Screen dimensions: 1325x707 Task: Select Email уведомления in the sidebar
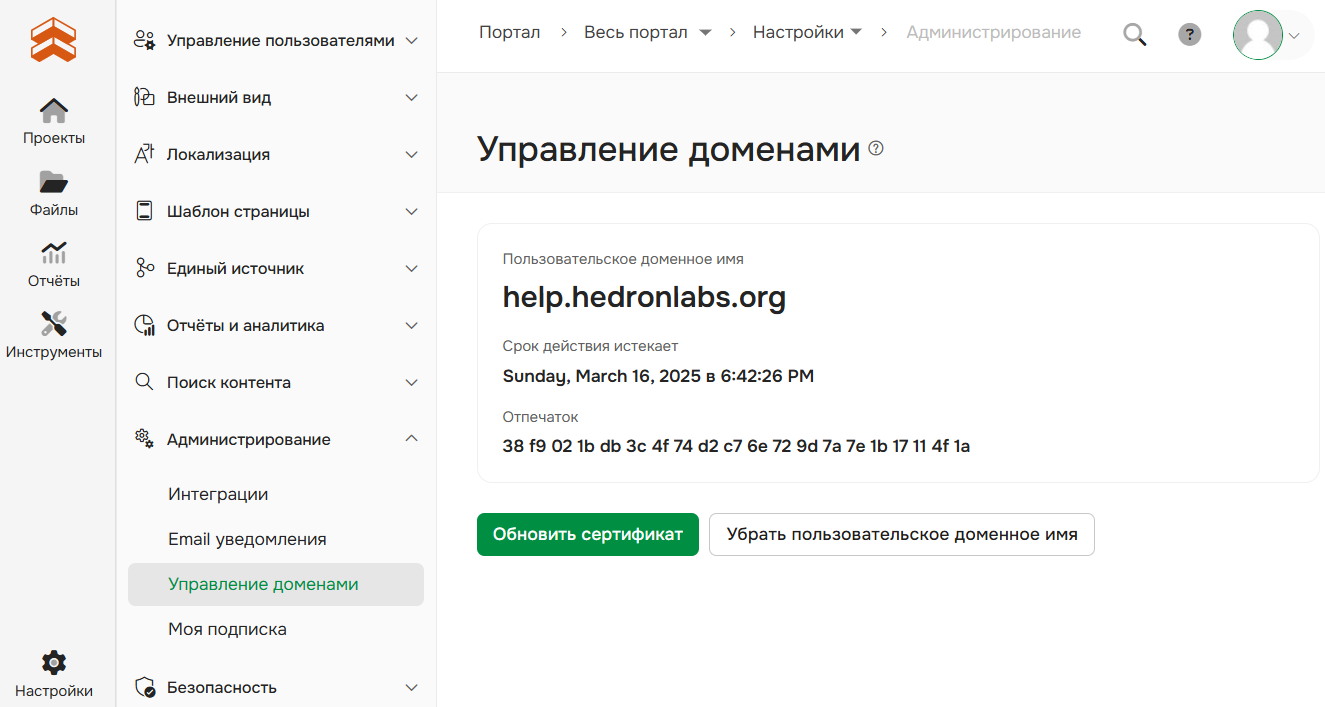point(246,538)
